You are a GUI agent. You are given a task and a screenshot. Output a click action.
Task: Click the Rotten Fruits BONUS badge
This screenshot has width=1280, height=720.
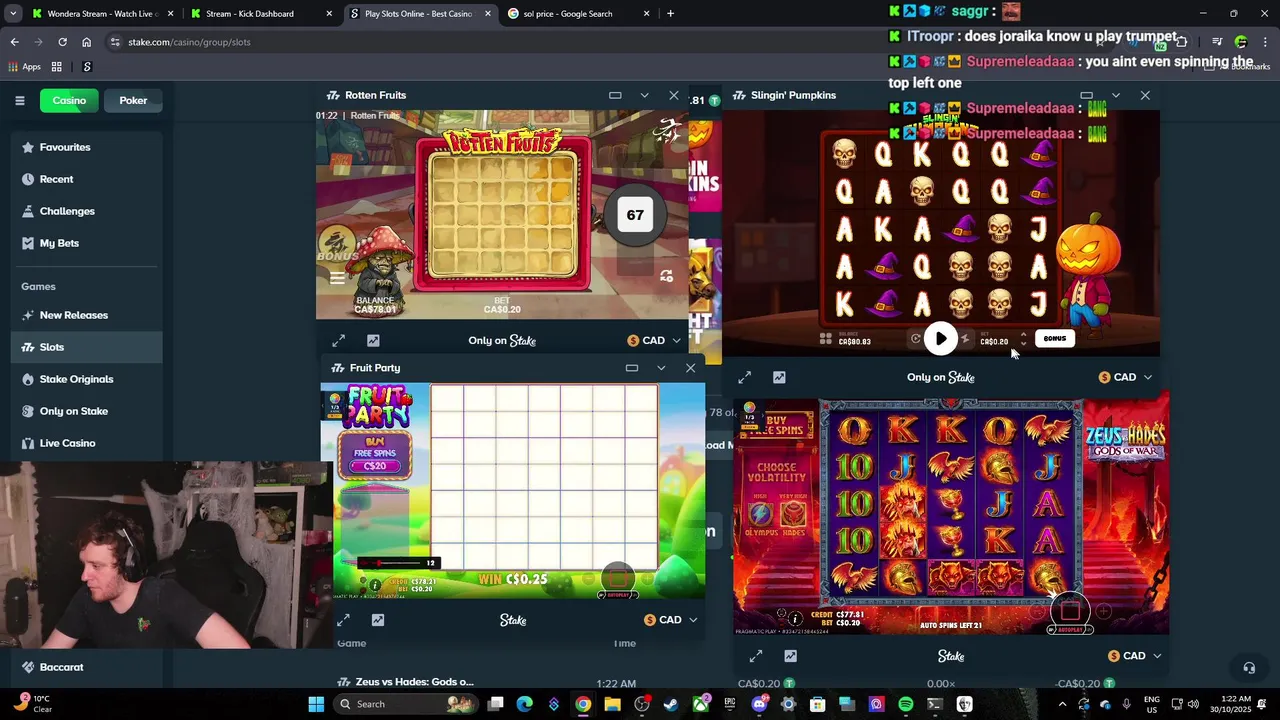point(338,245)
